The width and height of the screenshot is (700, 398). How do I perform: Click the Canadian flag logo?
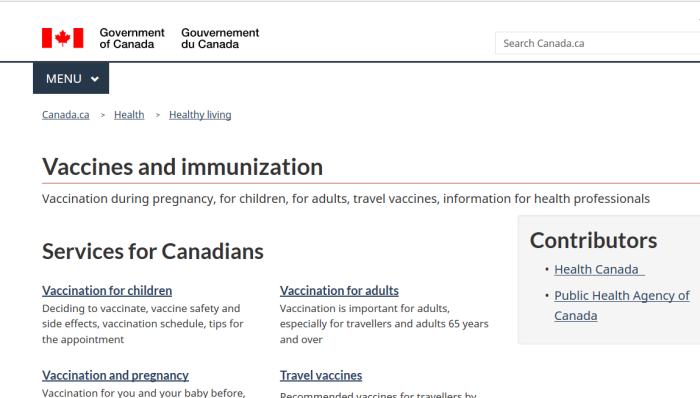(x=62, y=38)
